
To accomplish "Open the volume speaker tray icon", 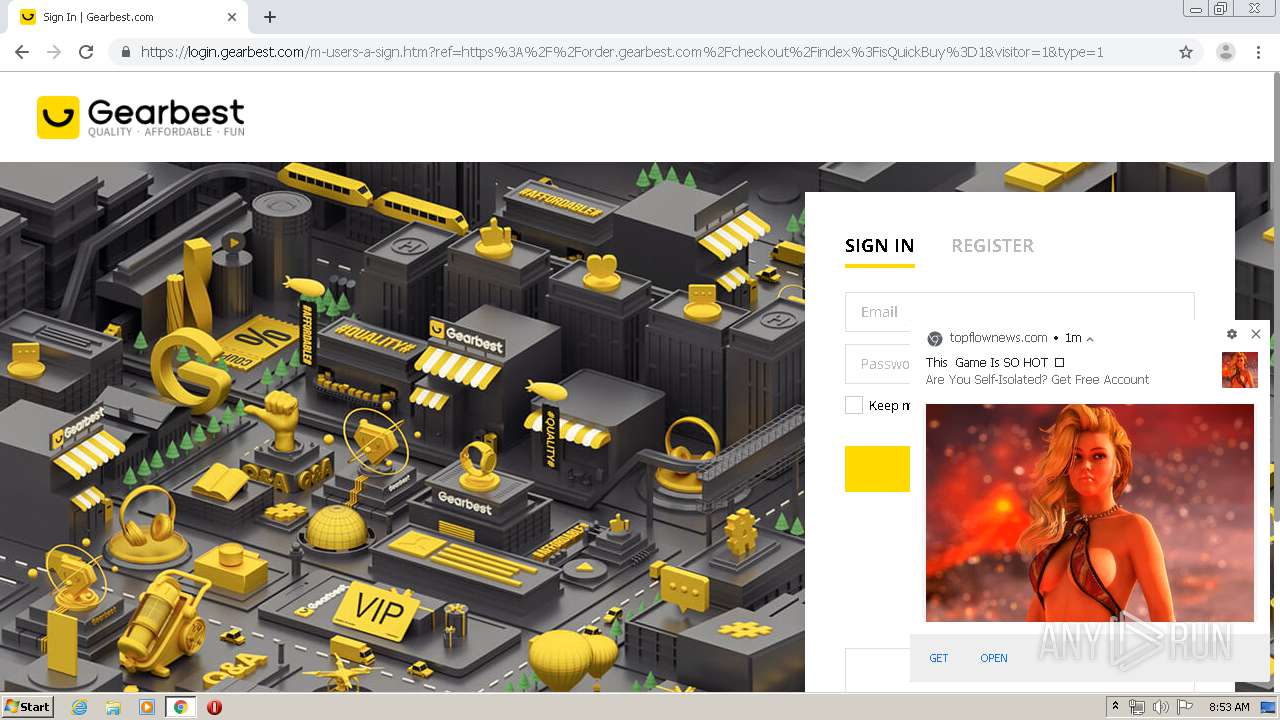I will 1161,707.
